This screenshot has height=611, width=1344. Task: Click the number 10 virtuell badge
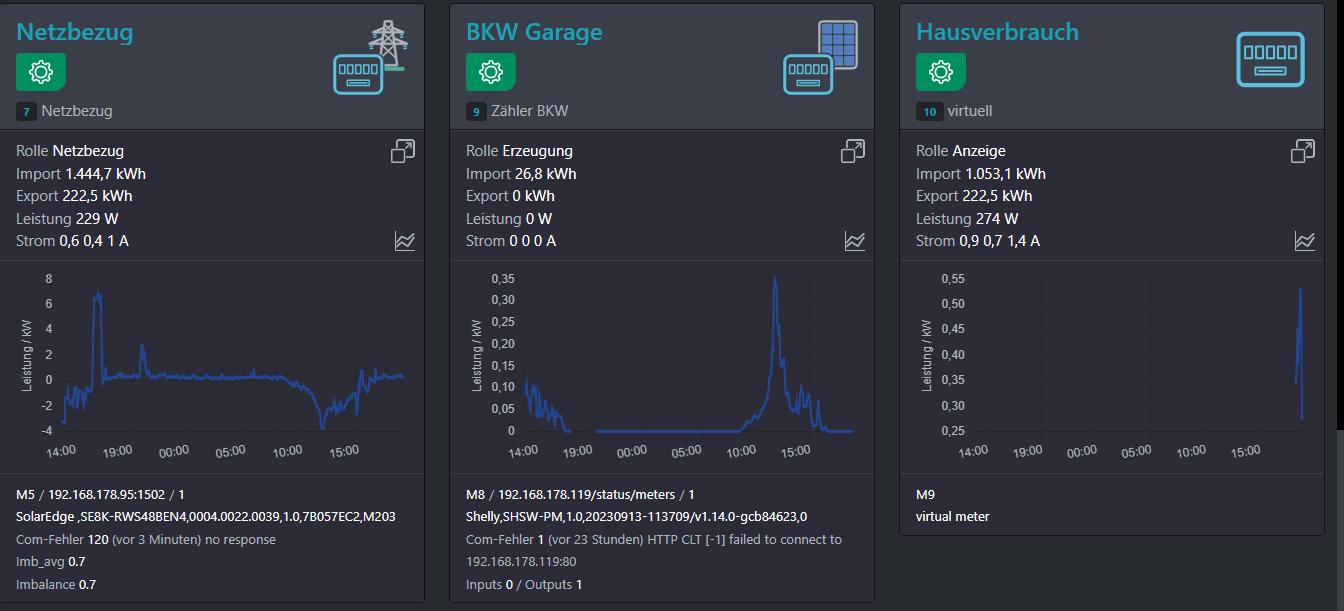tap(930, 112)
